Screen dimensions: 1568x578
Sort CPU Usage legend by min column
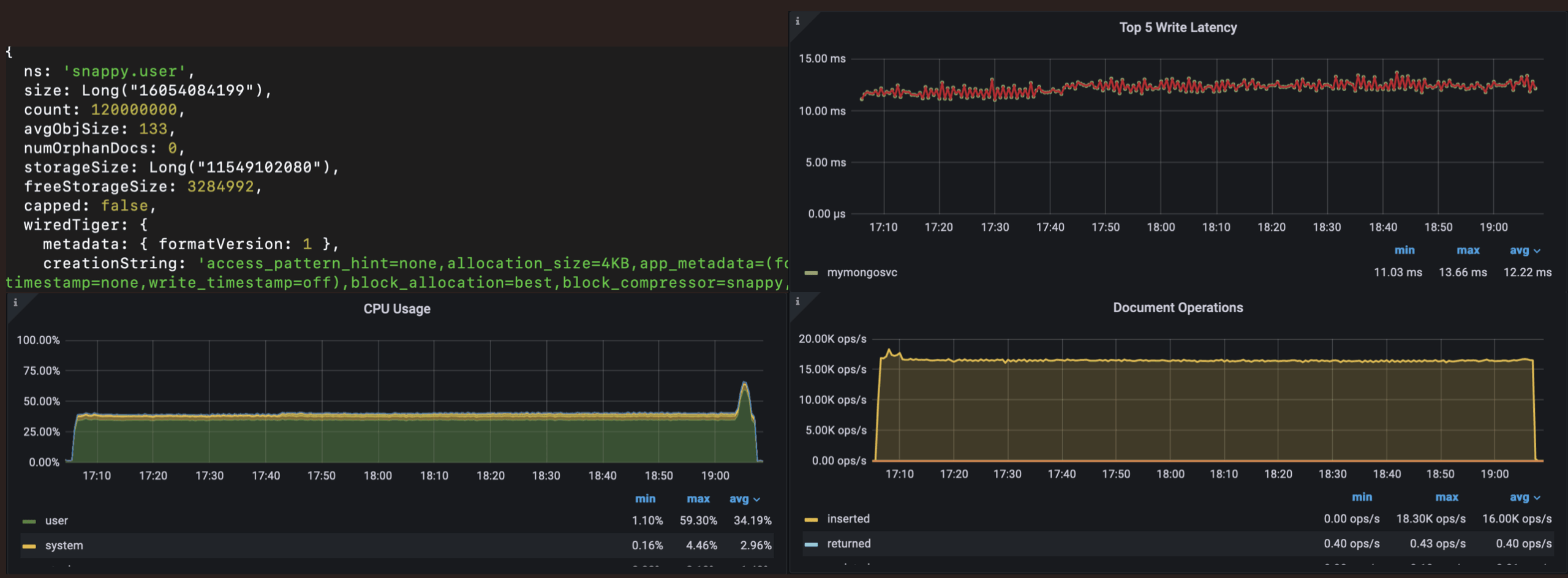pyautogui.click(x=645, y=499)
